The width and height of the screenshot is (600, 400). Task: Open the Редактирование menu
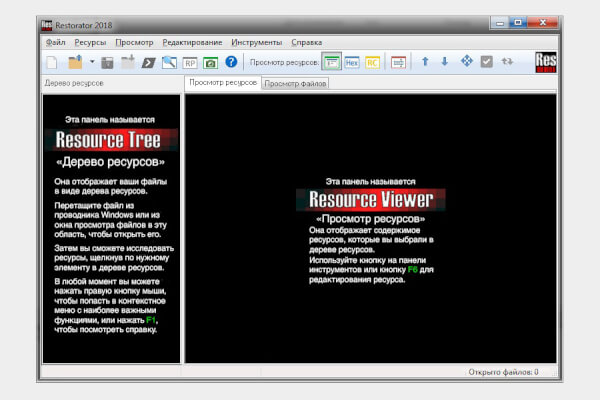pyautogui.click(x=192, y=42)
